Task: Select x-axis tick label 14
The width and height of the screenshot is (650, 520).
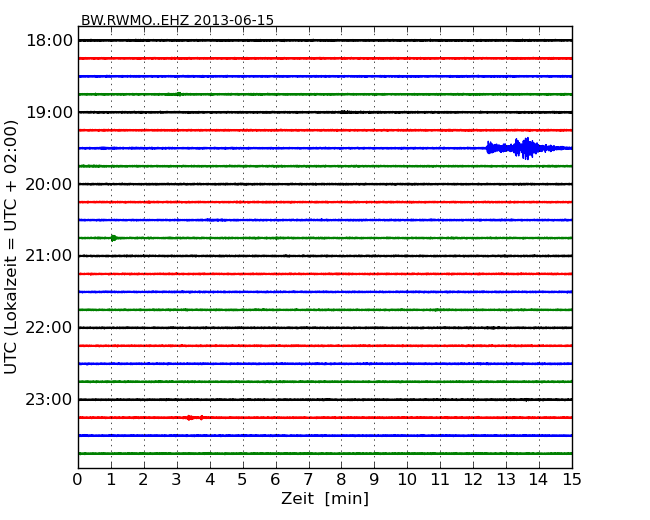Action: coord(539,480)
